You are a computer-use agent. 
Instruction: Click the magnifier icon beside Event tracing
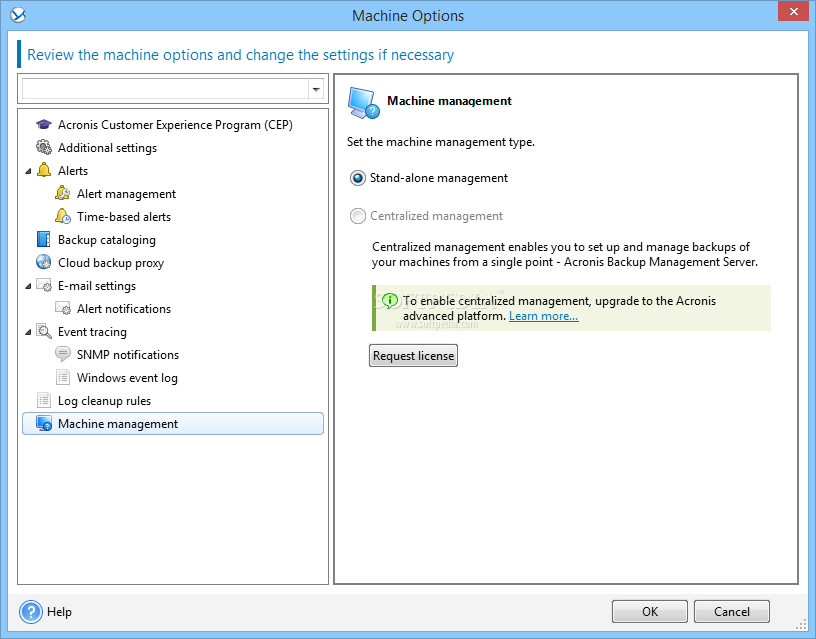point(44,331)
